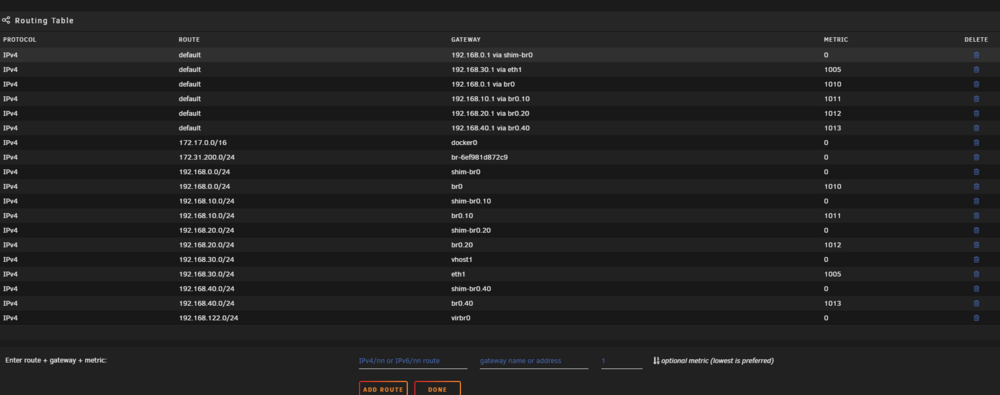Select the 192.168.122.0/24 route cell

(209, 318)
